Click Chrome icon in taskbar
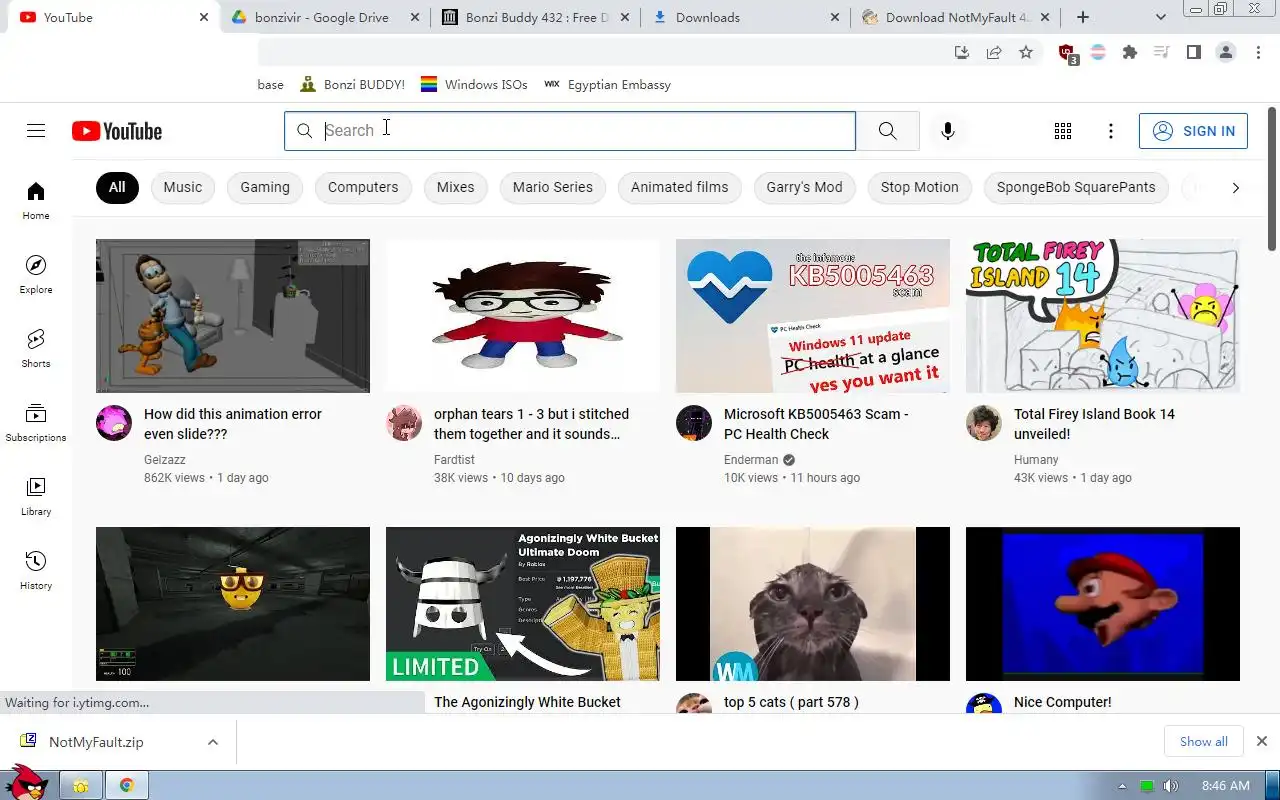Screen dimensions: 1280x800 [127, 786]
